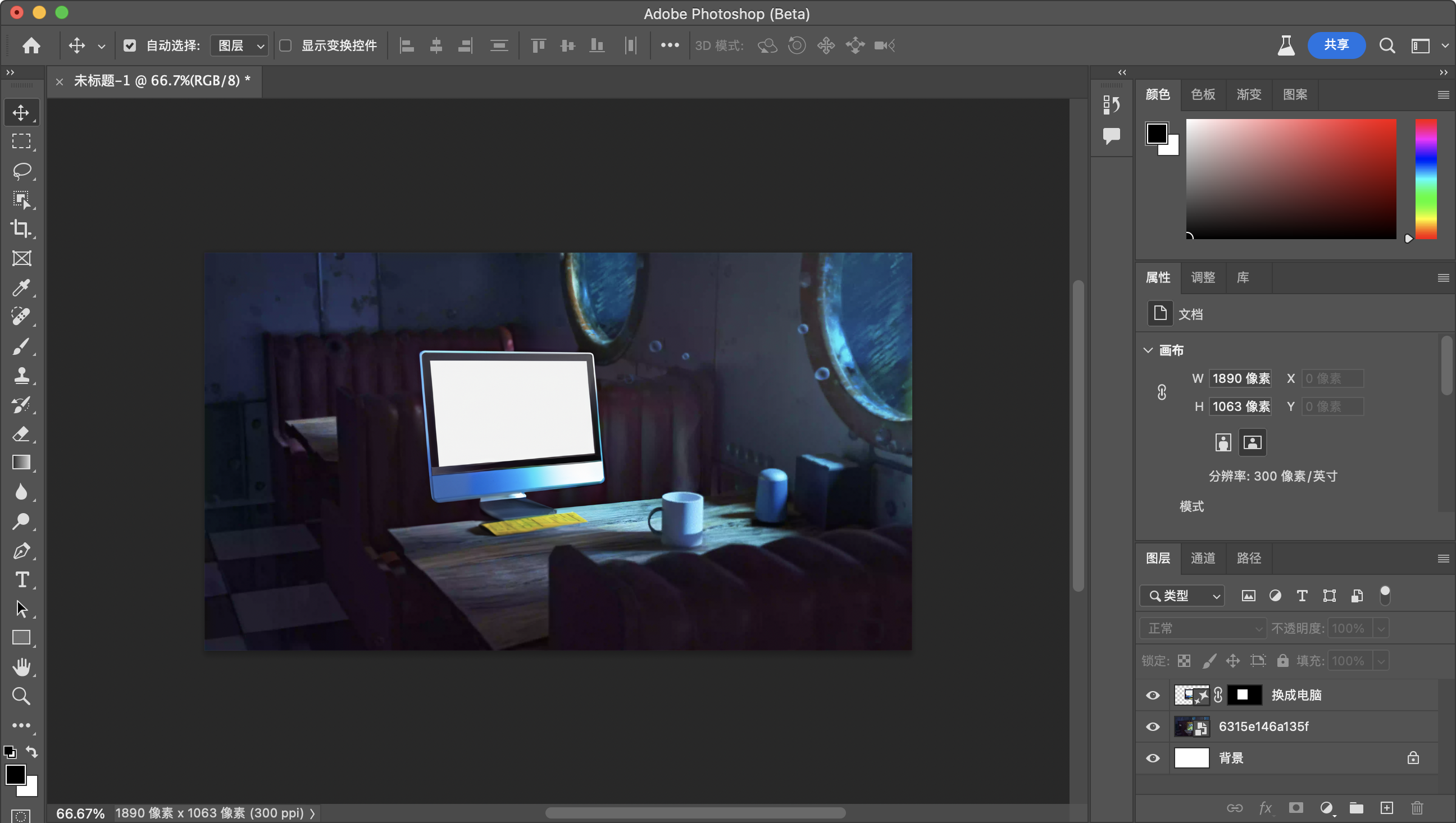Open the 色板 tab
This screenshot has height=823, width=1456.
point(1203,94)
